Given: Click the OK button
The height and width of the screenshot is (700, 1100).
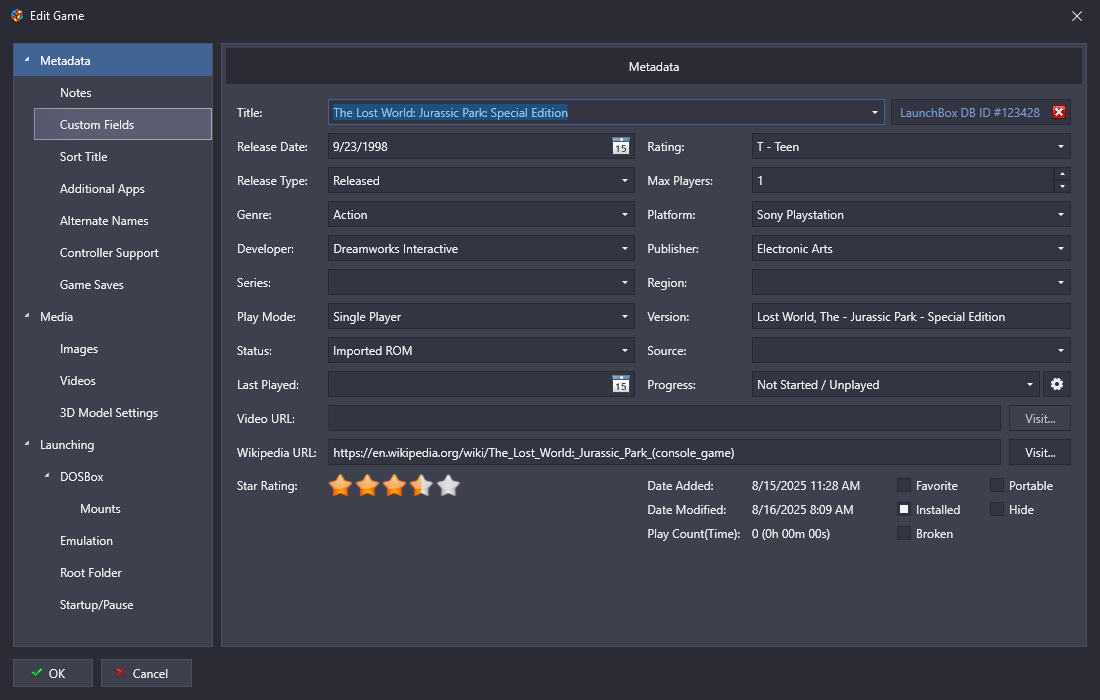Looking at the screenshot, I should pos(53,673).
